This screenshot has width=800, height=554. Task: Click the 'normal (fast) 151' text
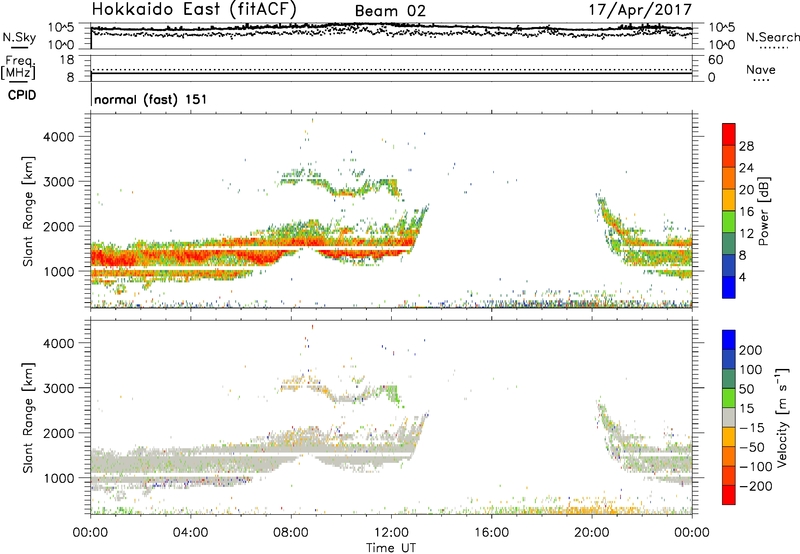coord(151,99)
